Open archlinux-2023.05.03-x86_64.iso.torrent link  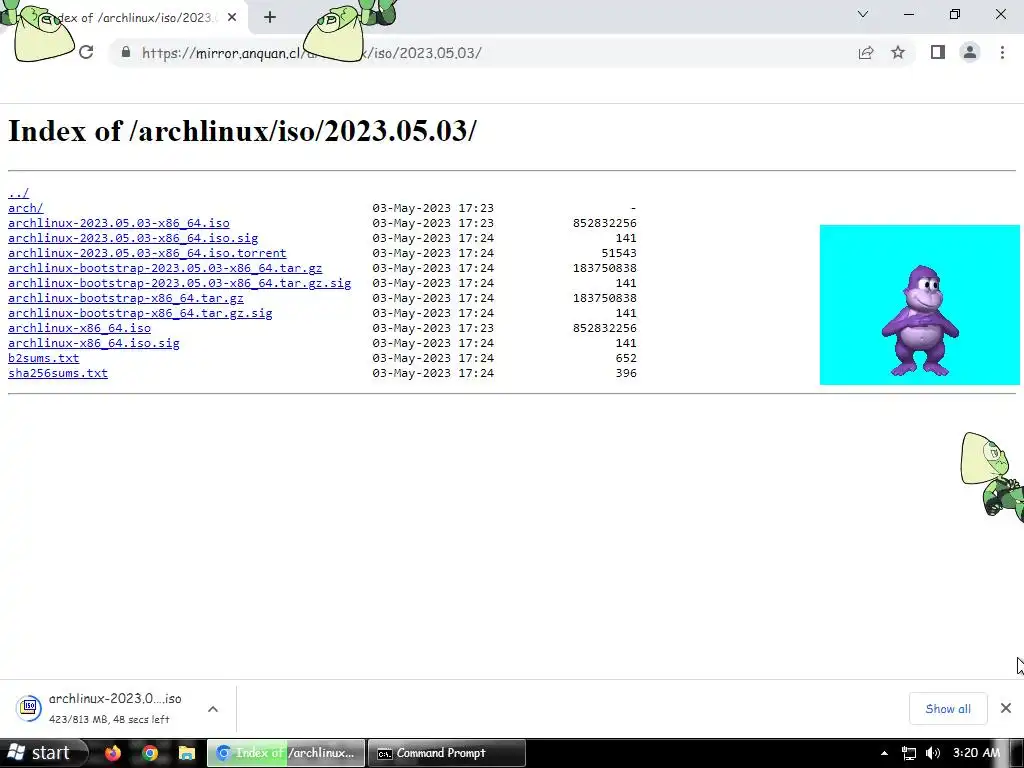coord(147,253)
